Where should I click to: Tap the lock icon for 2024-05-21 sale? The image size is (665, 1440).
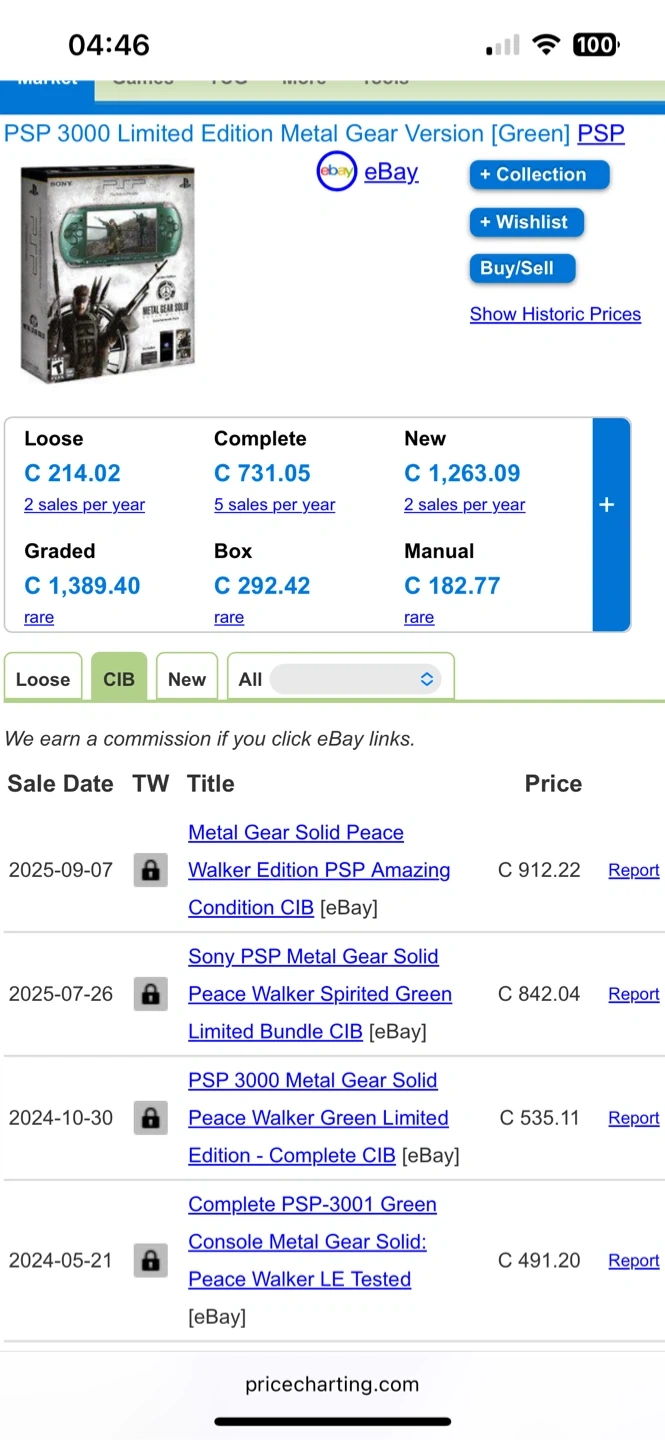(x=150, y=1260)
